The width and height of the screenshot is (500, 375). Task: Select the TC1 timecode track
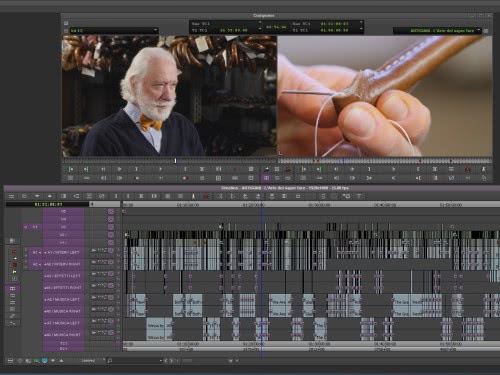63,343
